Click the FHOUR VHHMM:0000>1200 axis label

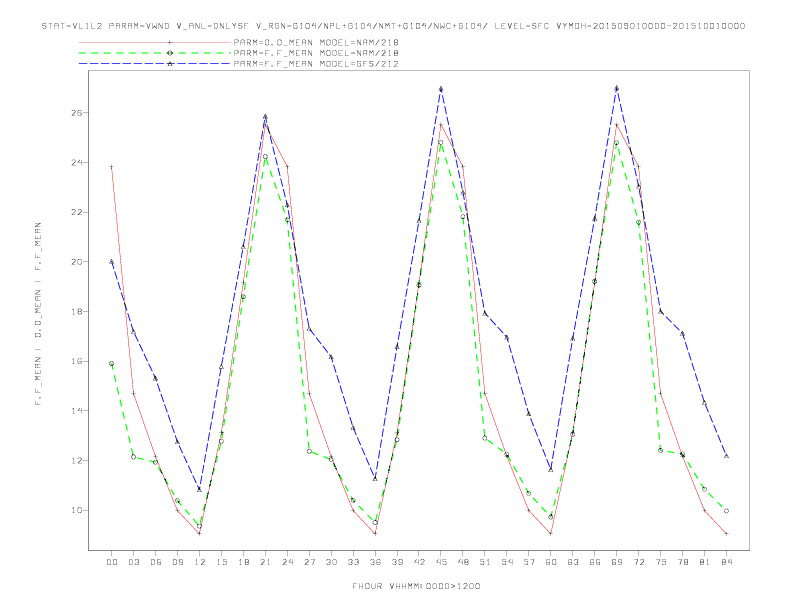coord(416,586)
